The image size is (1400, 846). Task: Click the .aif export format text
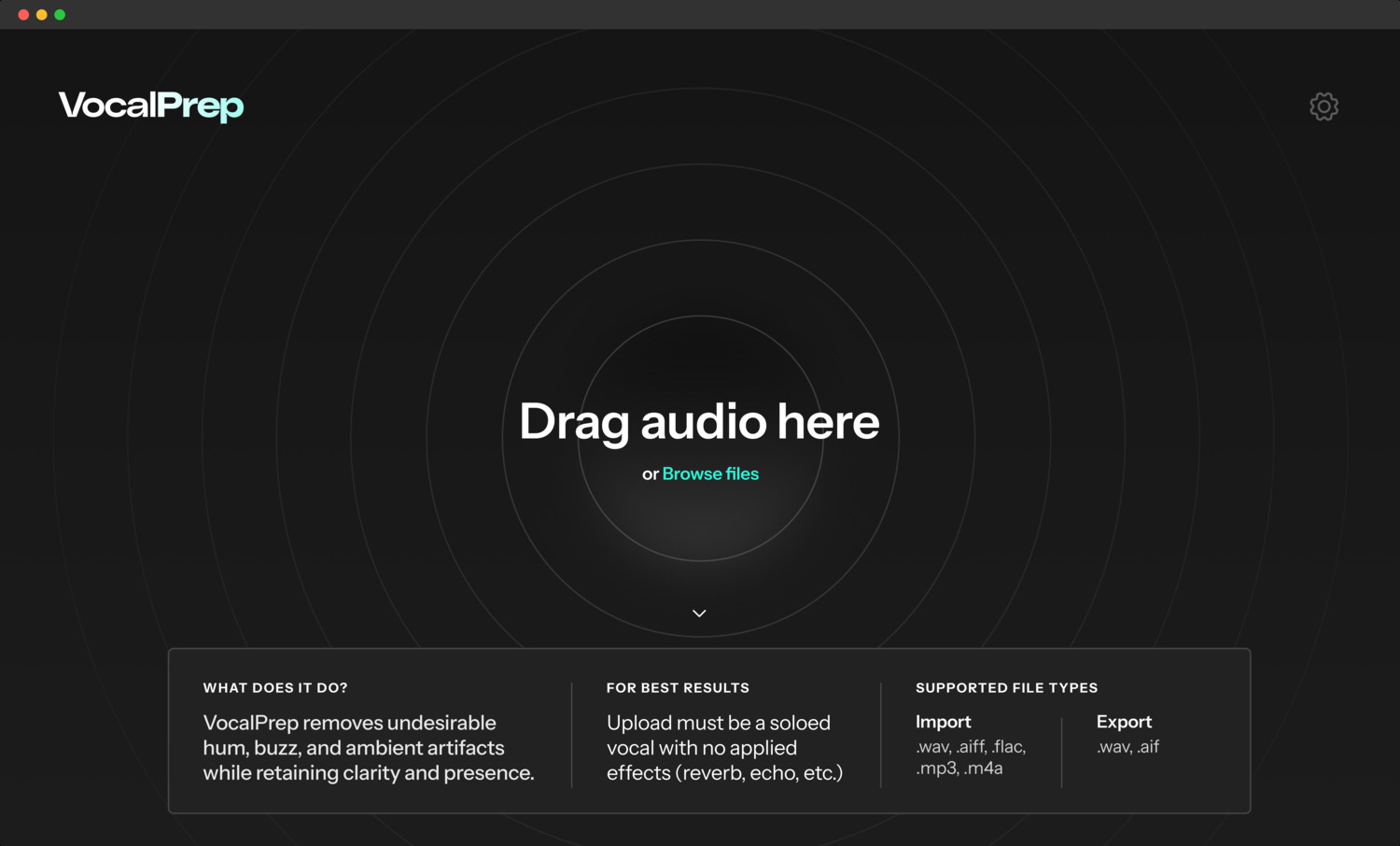tap(1150, 746)
